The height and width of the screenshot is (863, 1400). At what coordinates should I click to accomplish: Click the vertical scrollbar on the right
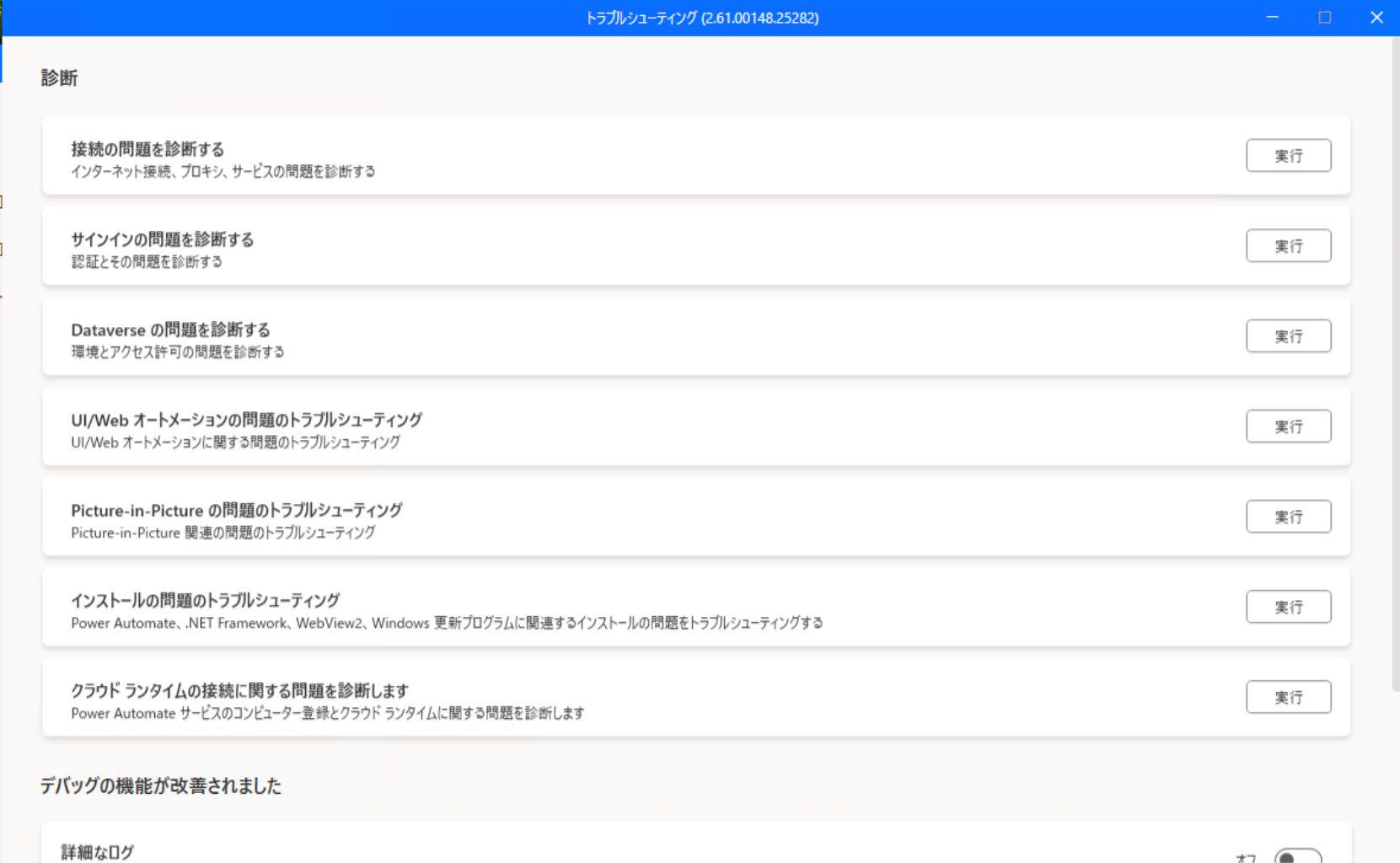pos(1395,362)
